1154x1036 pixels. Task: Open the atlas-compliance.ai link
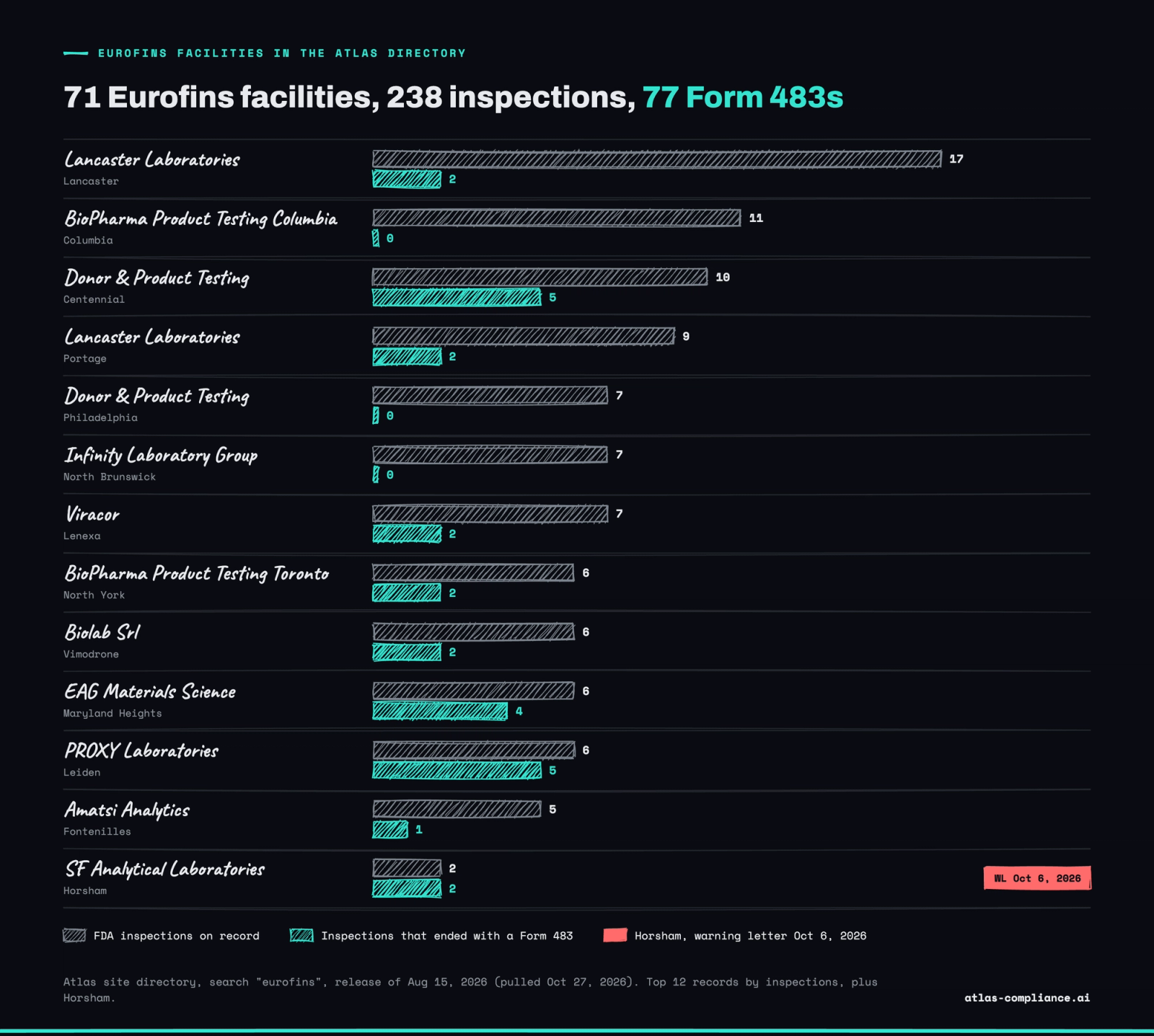point(1027,998)
